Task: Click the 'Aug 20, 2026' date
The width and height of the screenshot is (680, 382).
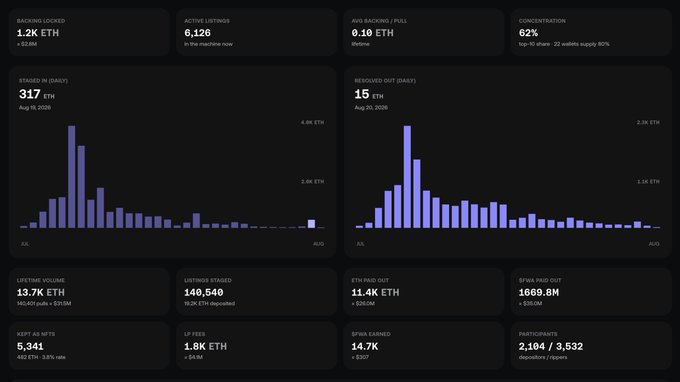Action: coord(371,108)
